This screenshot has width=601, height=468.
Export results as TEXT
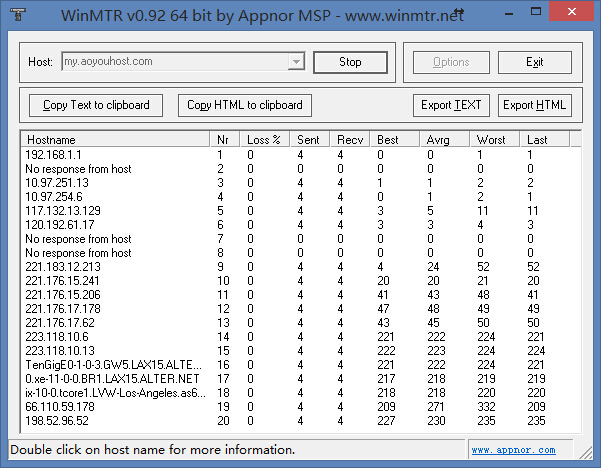pos(452,105)
